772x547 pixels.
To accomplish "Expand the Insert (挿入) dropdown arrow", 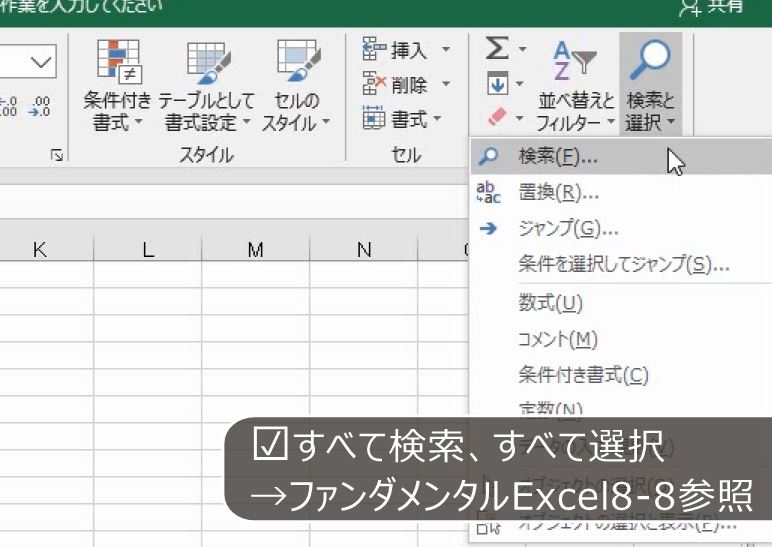I will click(446, 49).
